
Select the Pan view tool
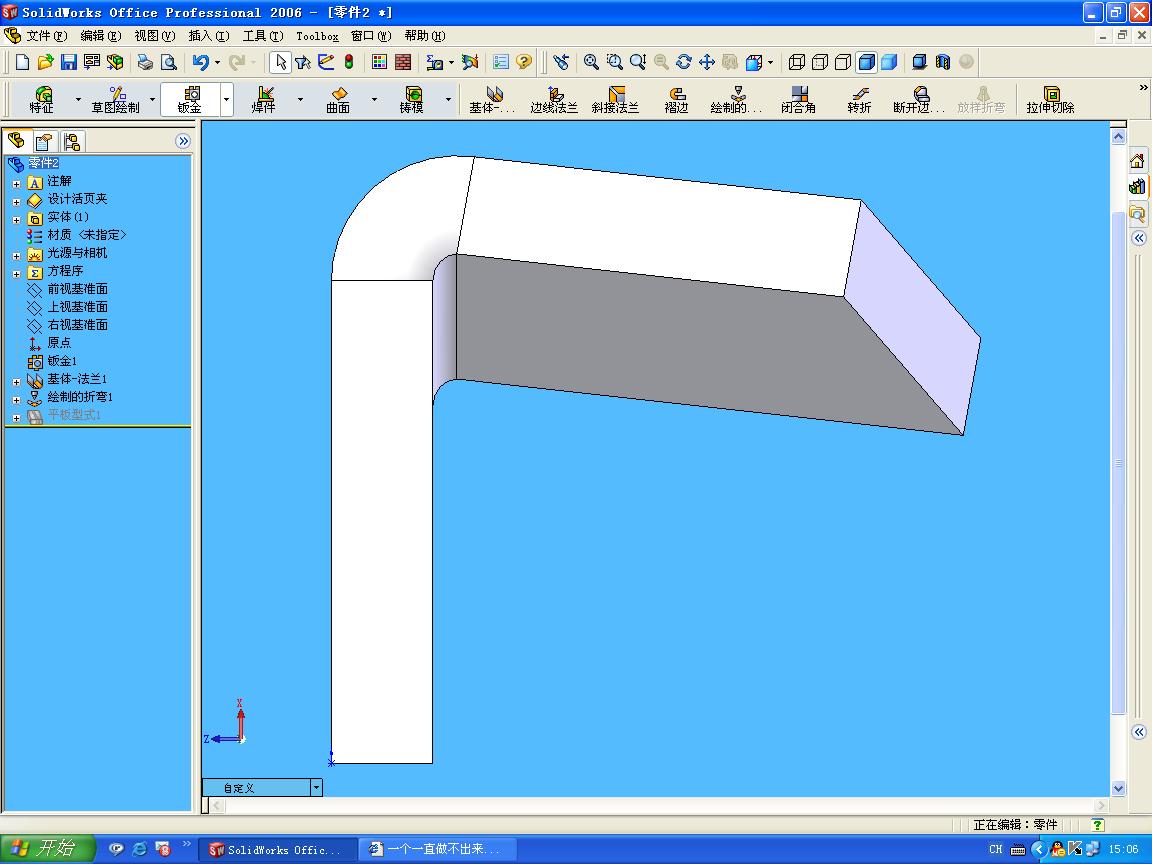tap(707, 62)
